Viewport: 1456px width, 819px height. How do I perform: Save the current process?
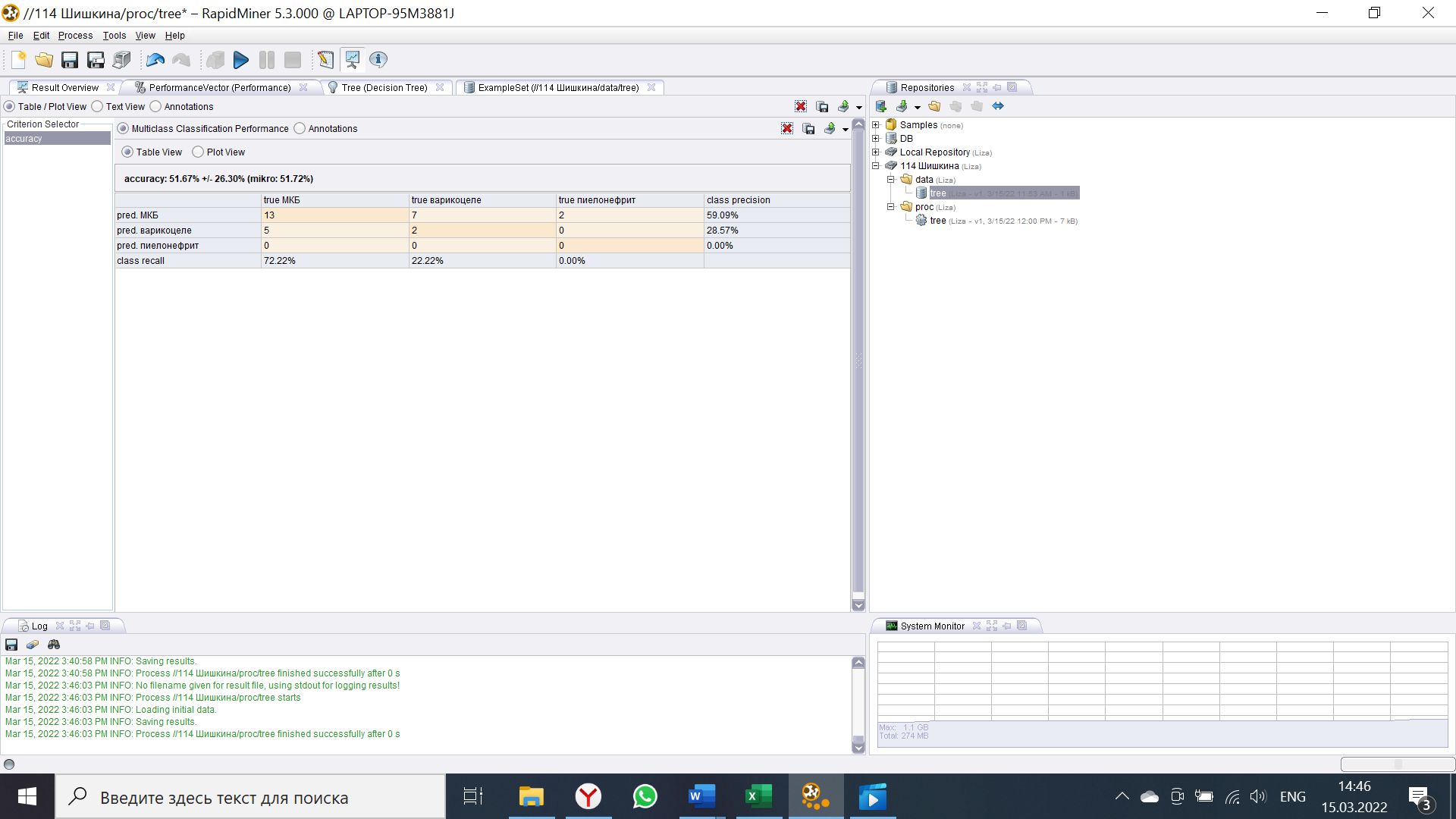tap(70, 60)
